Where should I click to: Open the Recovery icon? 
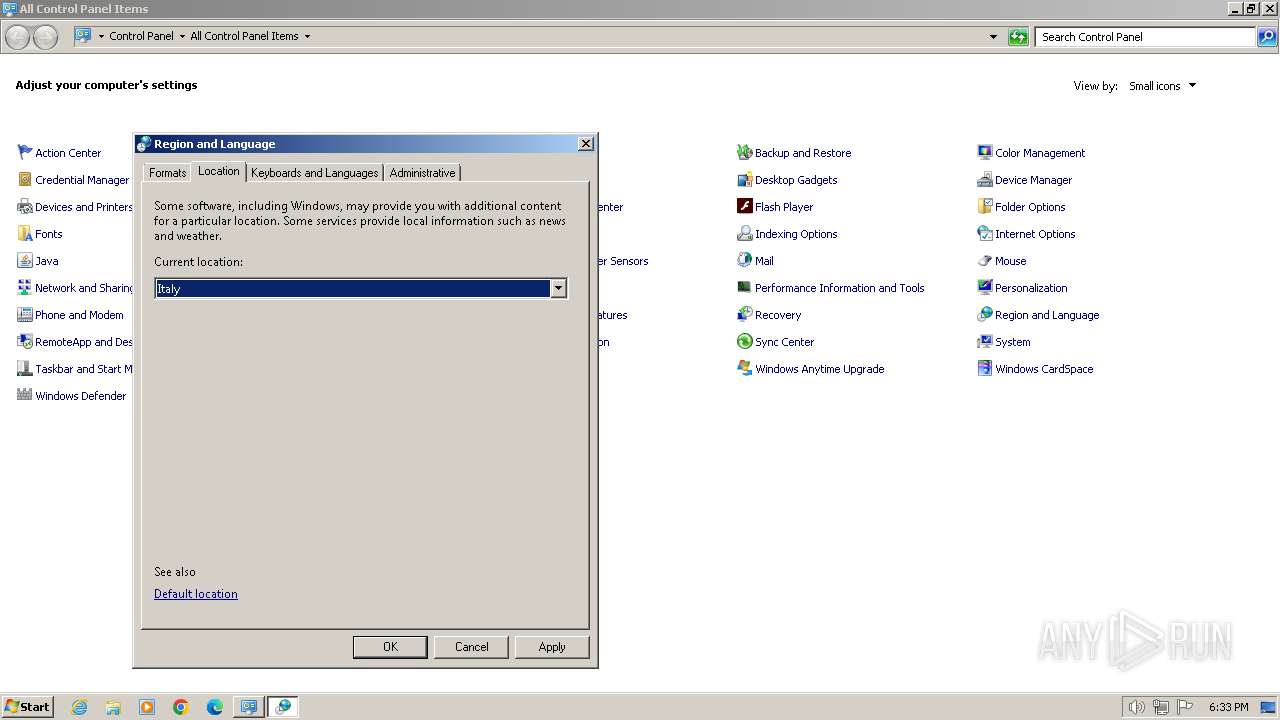click(x=744, y=314)
